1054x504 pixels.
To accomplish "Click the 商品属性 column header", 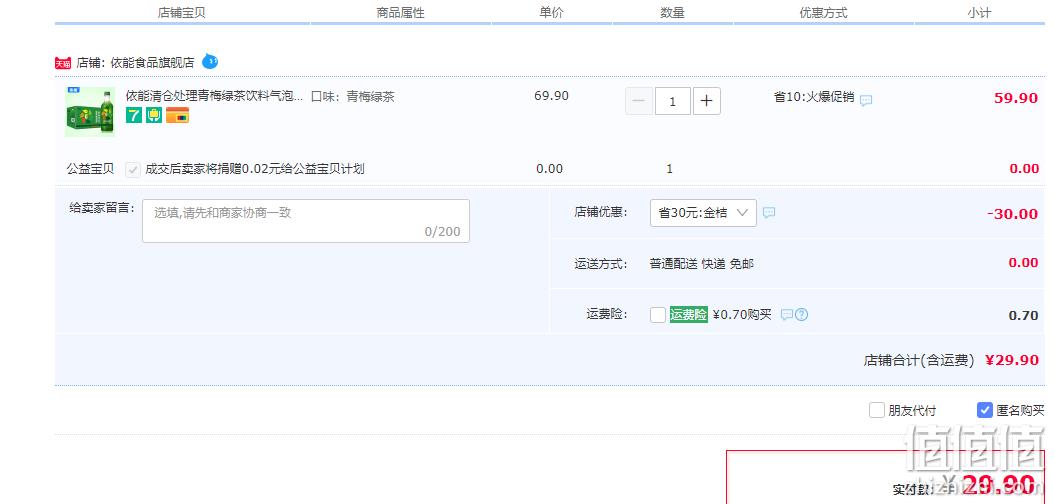I will pyautogui.click(x=401, y=12).
